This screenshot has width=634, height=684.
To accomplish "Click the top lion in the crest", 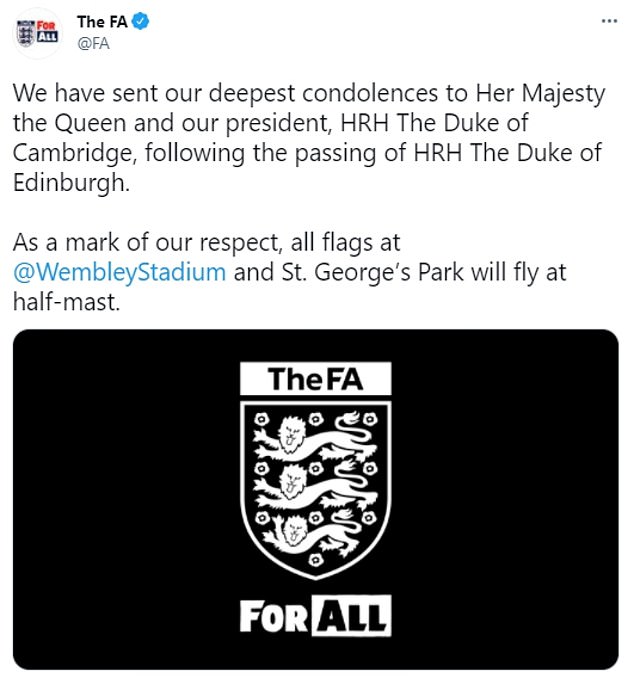I will click(315, 437).
